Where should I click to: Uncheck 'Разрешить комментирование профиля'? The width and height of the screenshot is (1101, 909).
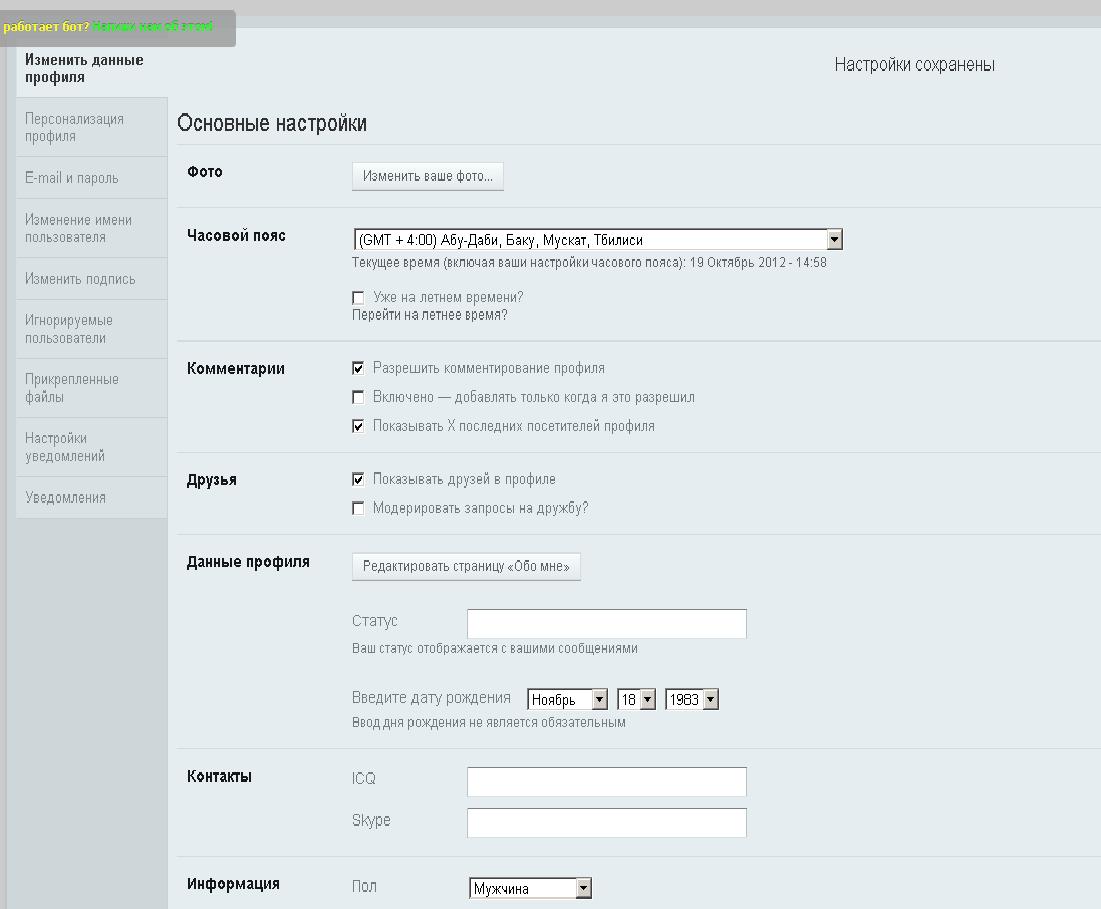point(359,368)
